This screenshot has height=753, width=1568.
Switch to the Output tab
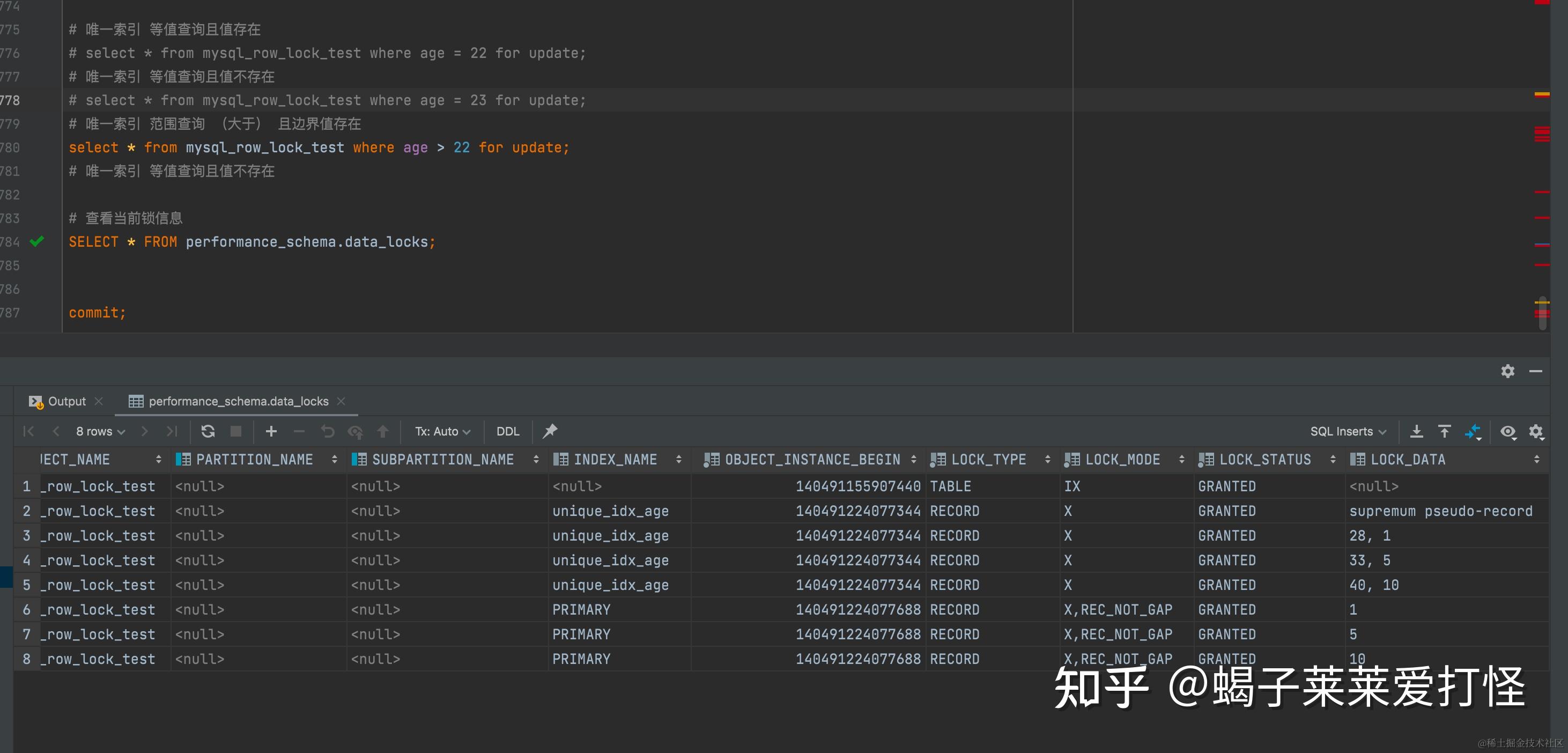[x=66, y=401]
